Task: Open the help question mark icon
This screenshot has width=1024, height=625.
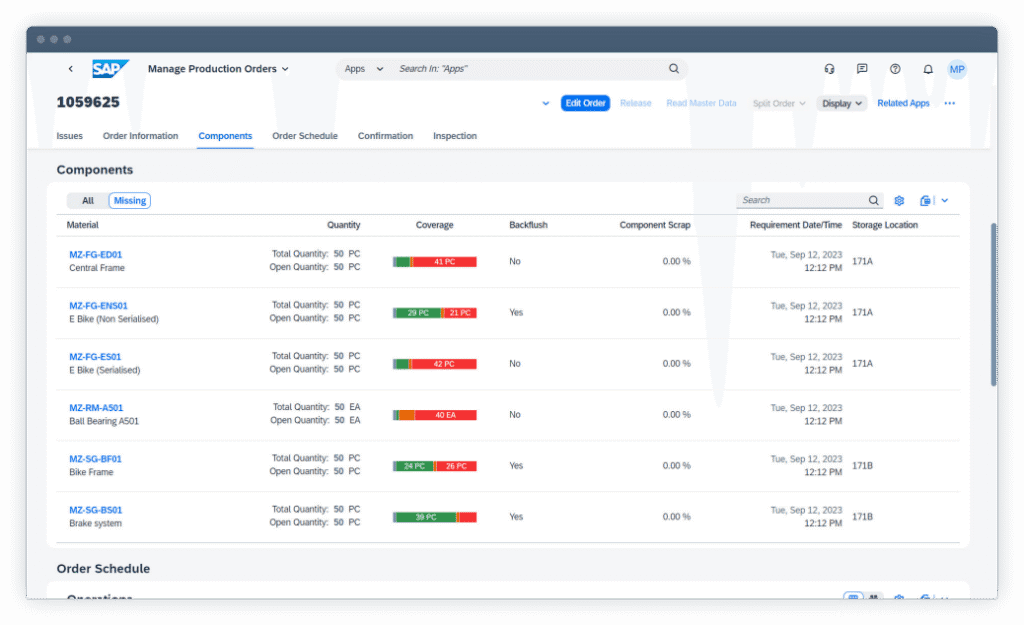Action: point(895,69)
